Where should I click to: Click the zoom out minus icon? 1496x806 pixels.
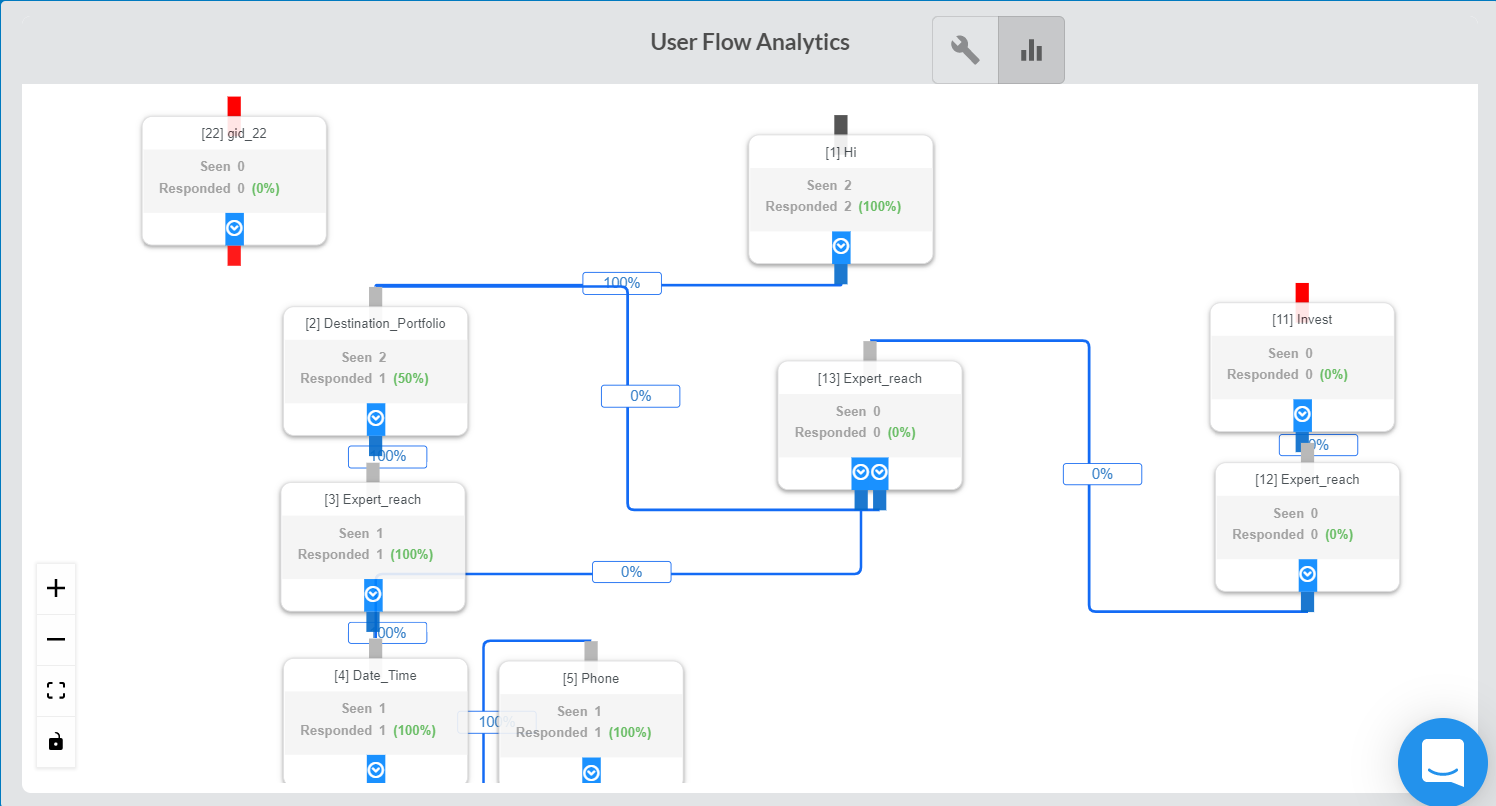(56, 639)
